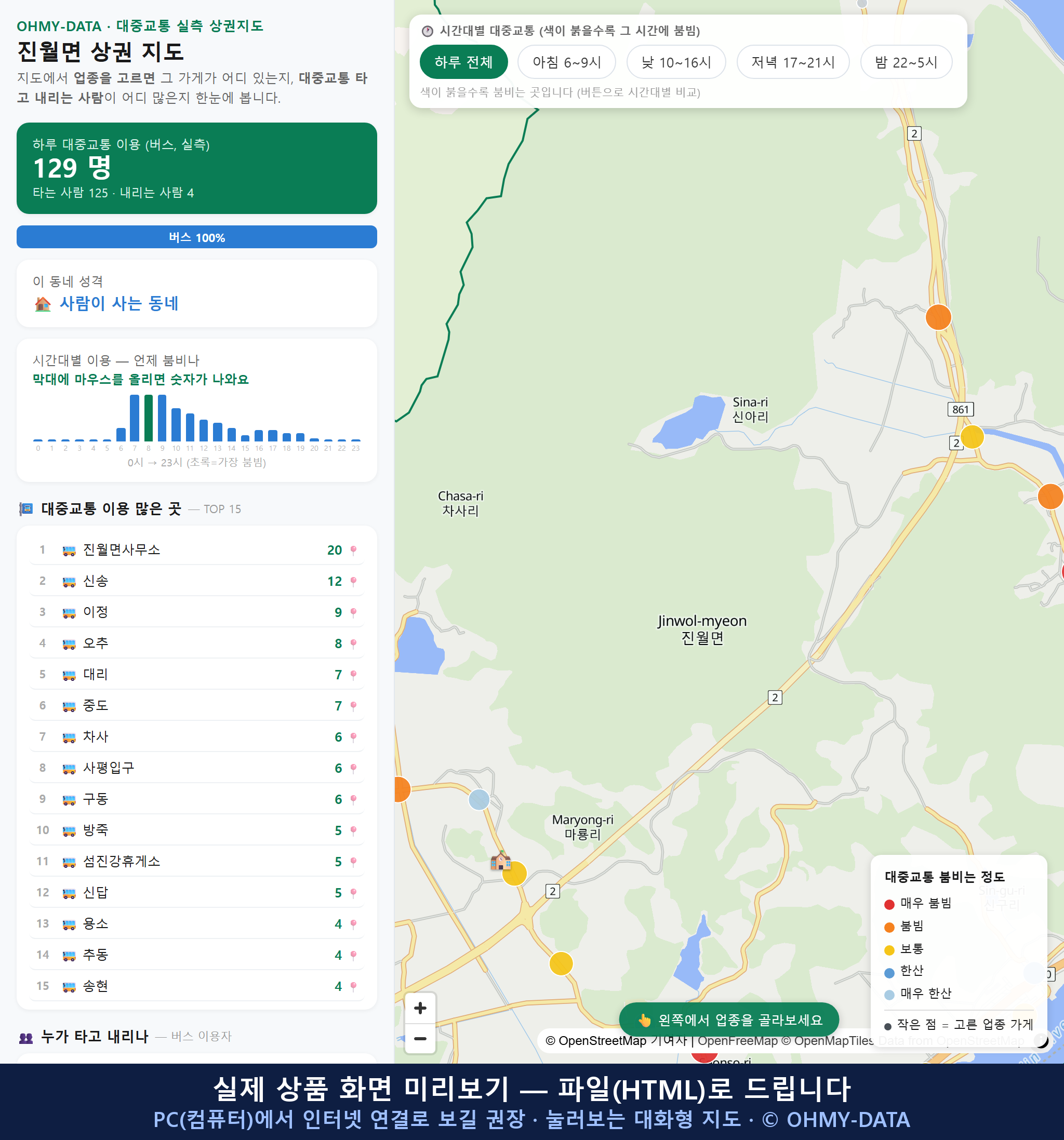The width and height of the screenshot is (1064, 1140).
Task: Select the 오추 stop row
Action: tap(197, 643)
